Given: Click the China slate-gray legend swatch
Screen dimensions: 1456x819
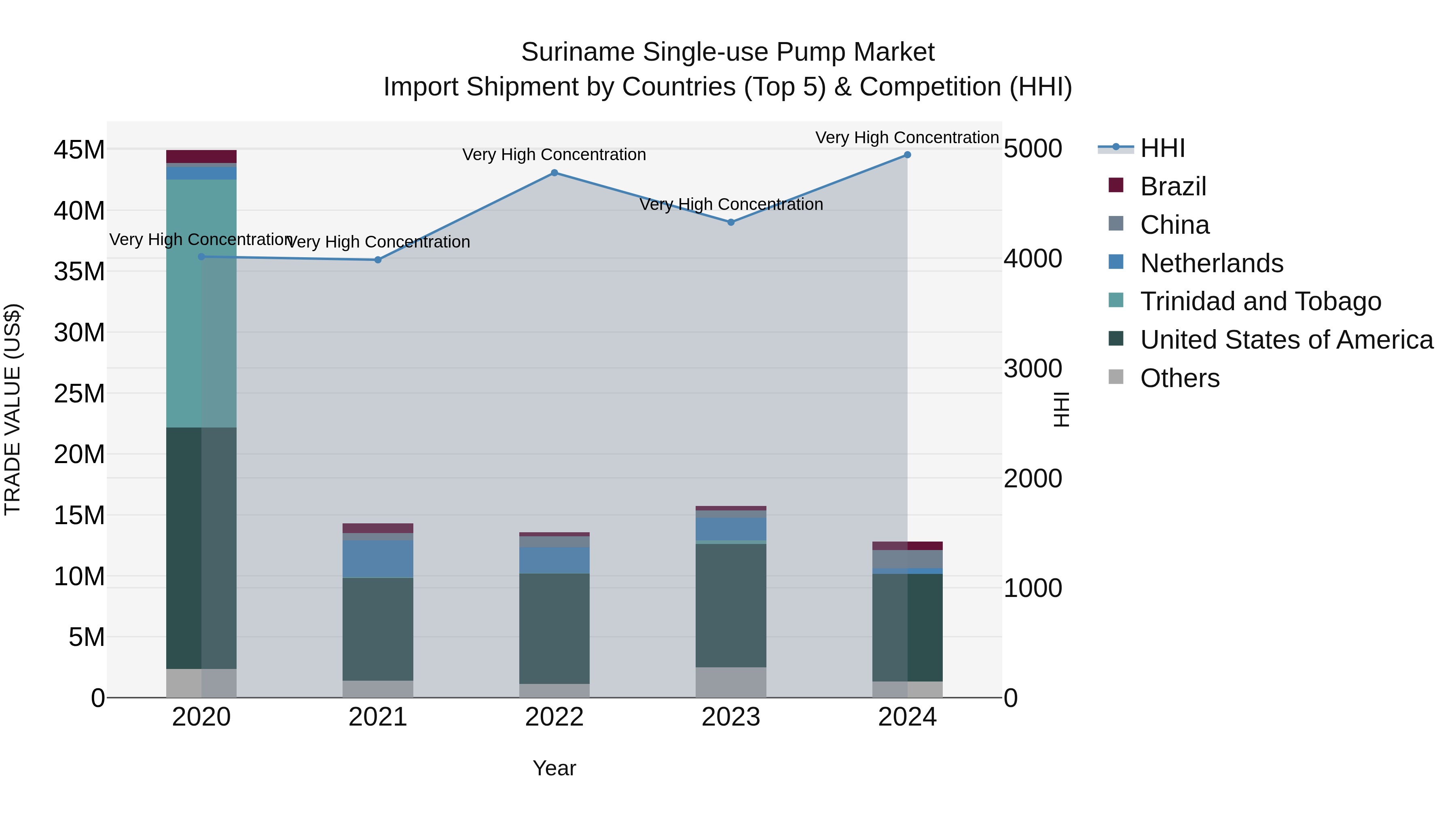Looking at the screenshot, I should [x=1116, y=223].
